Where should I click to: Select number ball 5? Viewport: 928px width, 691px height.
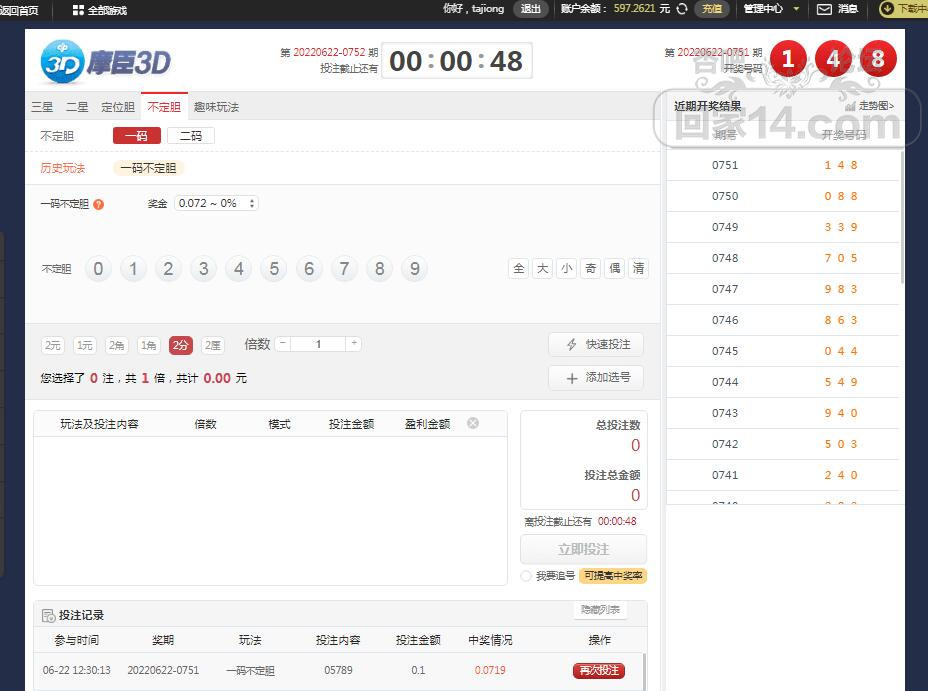pos(273,269)
